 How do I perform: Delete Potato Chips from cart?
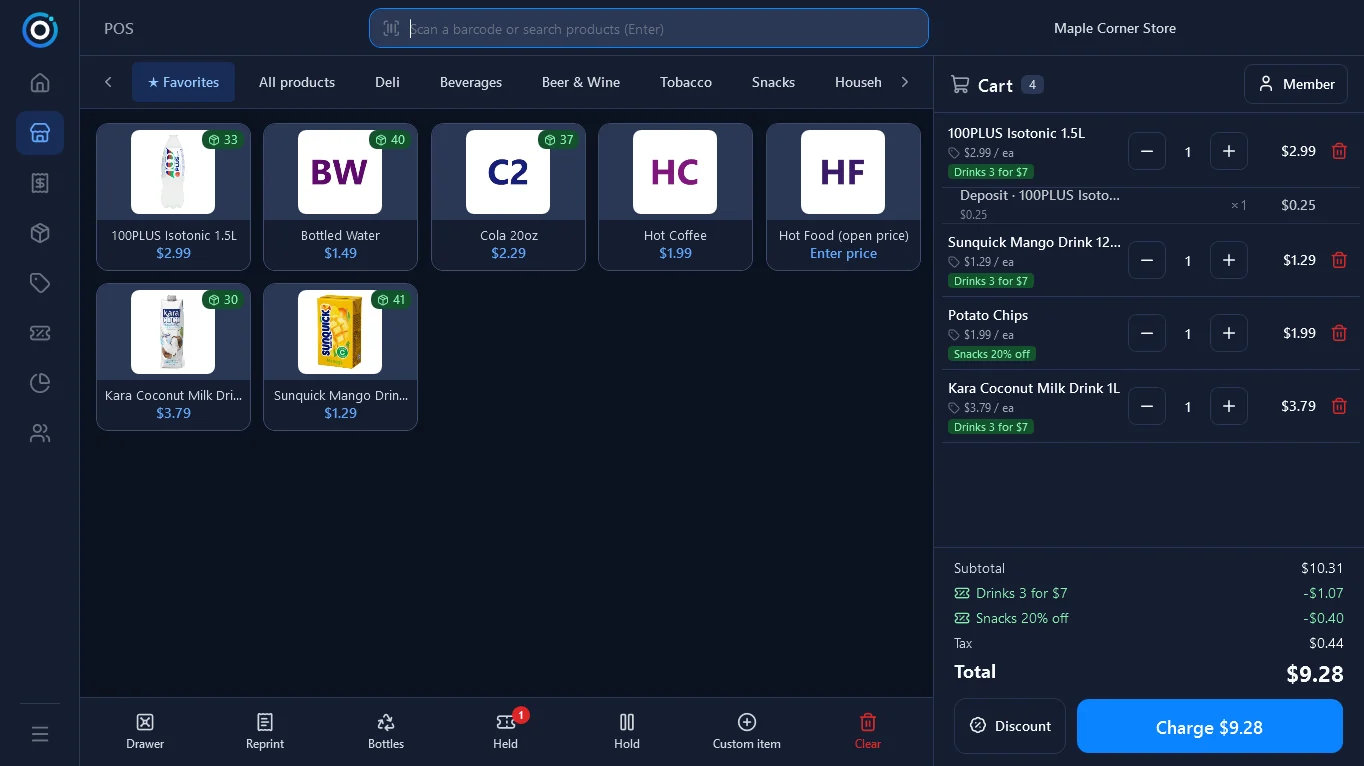pyautogui.click(x=1339, y=333)
